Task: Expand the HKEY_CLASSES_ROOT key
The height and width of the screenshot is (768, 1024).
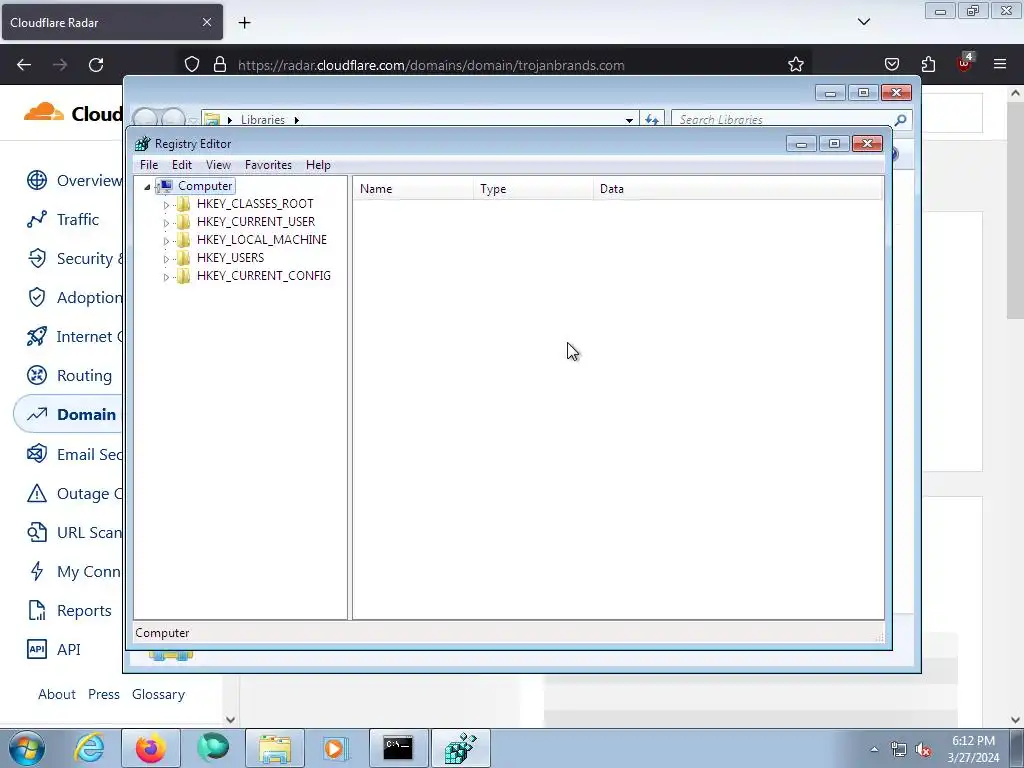Action: pyautogui.click(x=166, y=205)
